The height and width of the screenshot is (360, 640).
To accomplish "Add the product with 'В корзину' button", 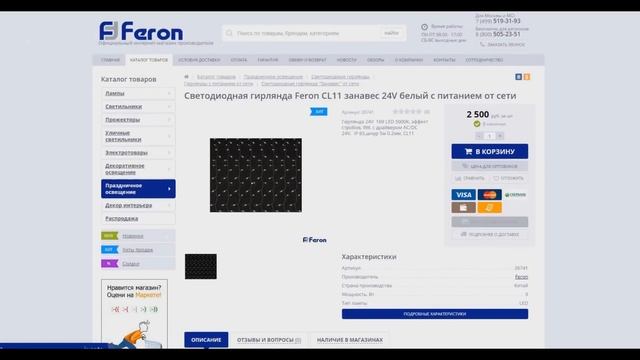I will pos(490,151).
